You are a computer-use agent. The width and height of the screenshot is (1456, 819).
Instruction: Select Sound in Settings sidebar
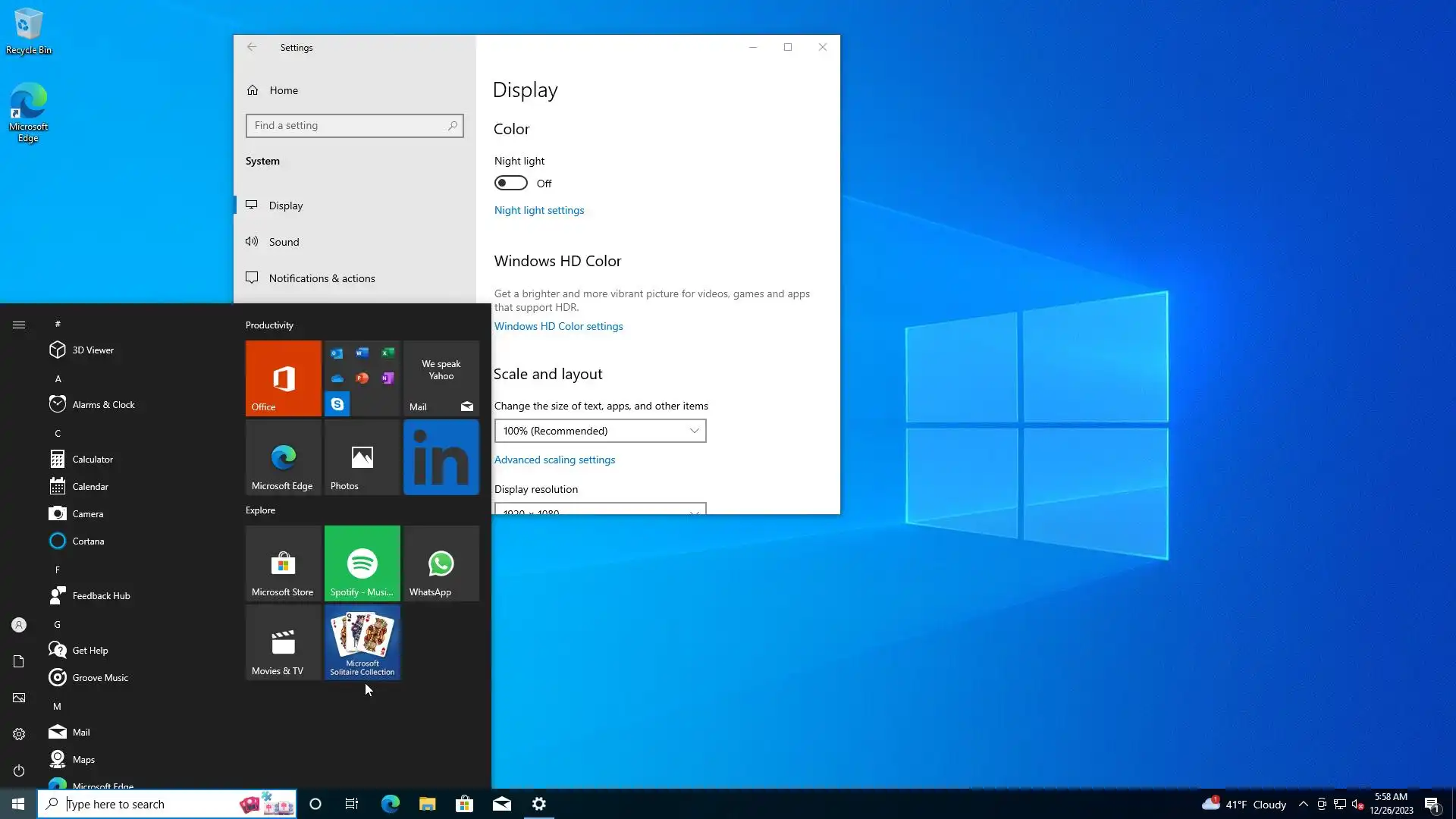coord(284,242)
